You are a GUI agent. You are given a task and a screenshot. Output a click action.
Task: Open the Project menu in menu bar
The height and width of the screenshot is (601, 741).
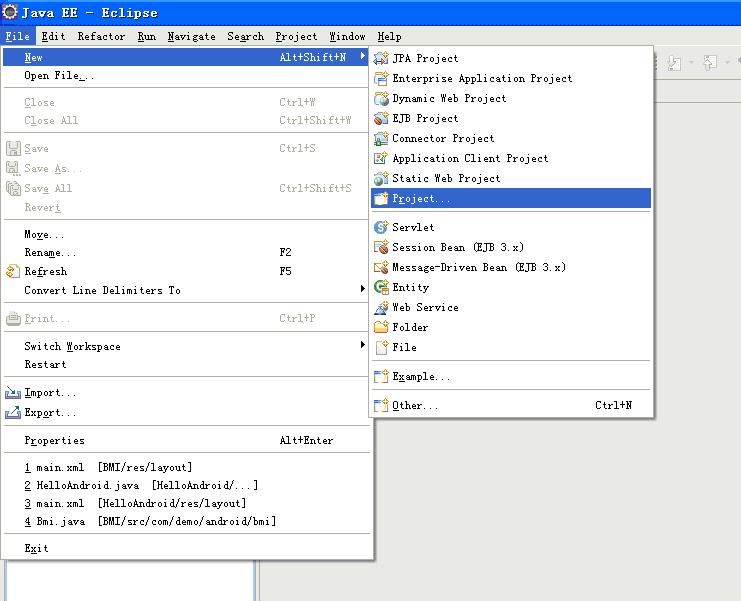[296, 36]
